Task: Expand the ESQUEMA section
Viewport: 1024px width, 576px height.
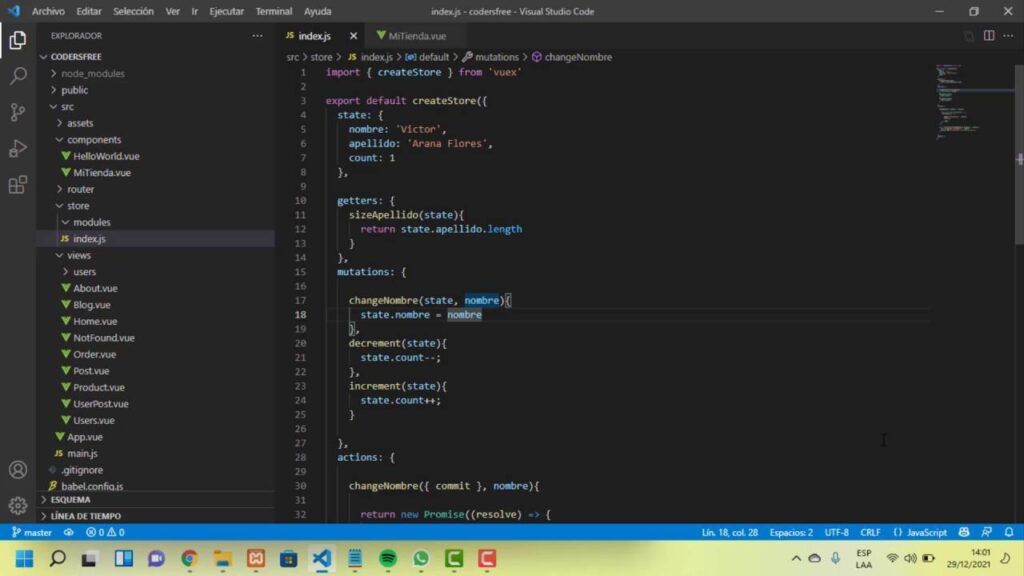Action: (70, 499)
